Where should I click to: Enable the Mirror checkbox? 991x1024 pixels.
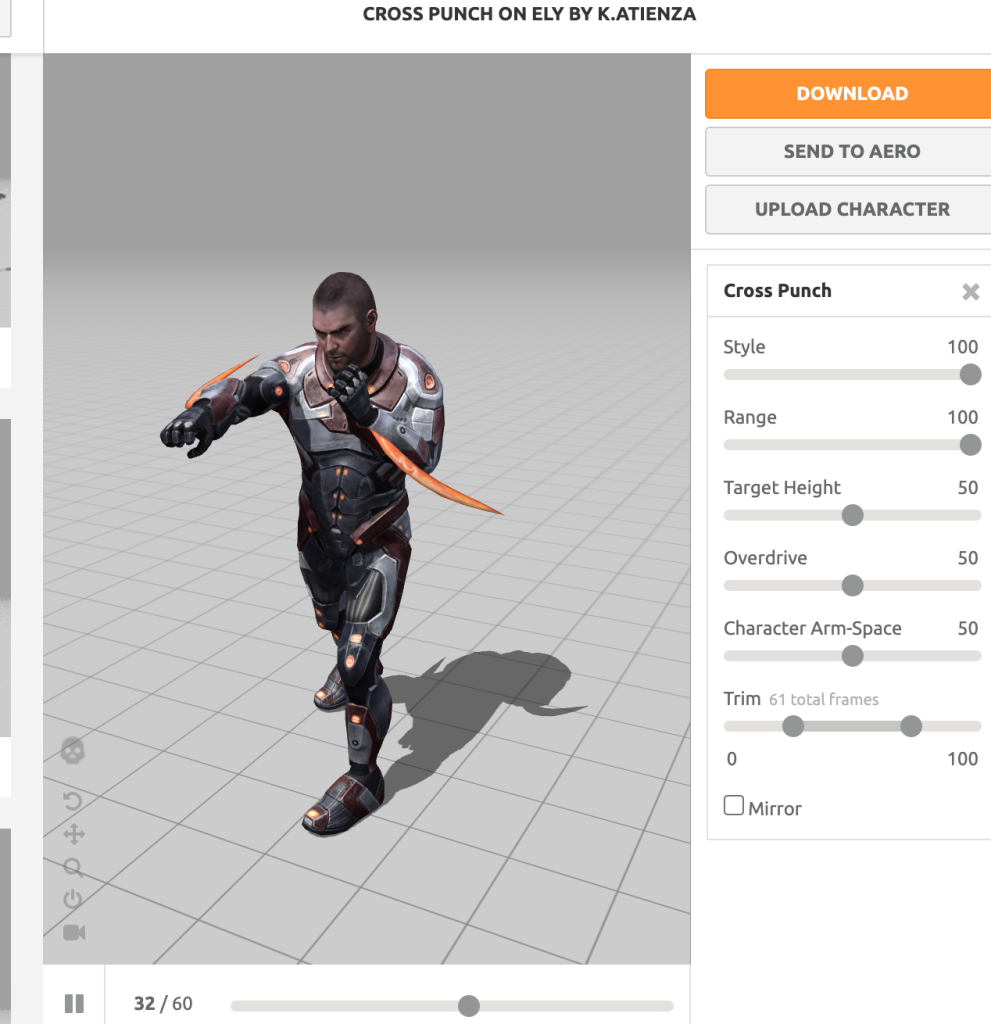click(x=734, y=806)
